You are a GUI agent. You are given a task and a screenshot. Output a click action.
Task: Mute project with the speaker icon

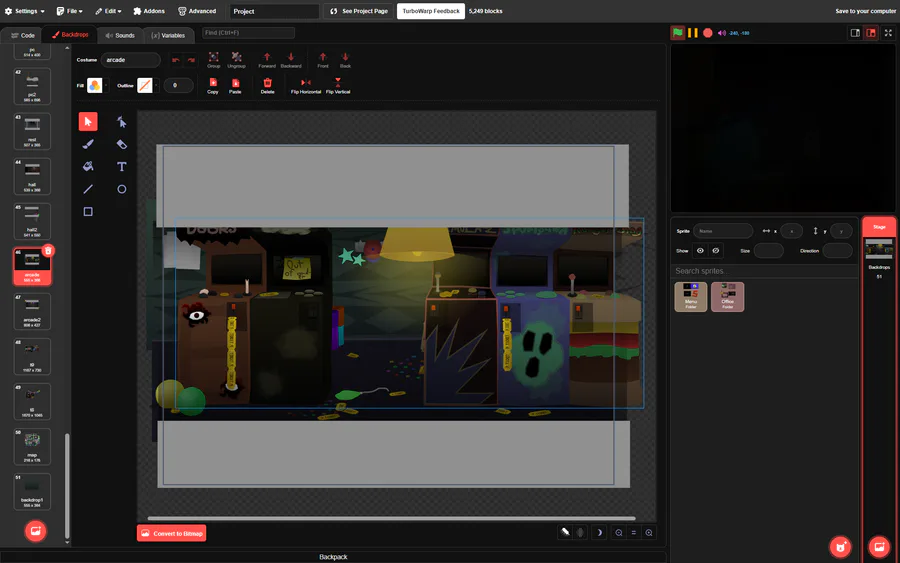tap(721, 33)
